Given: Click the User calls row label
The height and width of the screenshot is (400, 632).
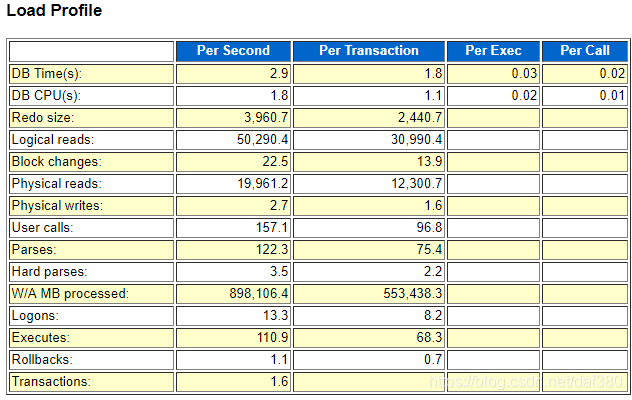Looking at the screenshot, I should [x=42, y=227].
